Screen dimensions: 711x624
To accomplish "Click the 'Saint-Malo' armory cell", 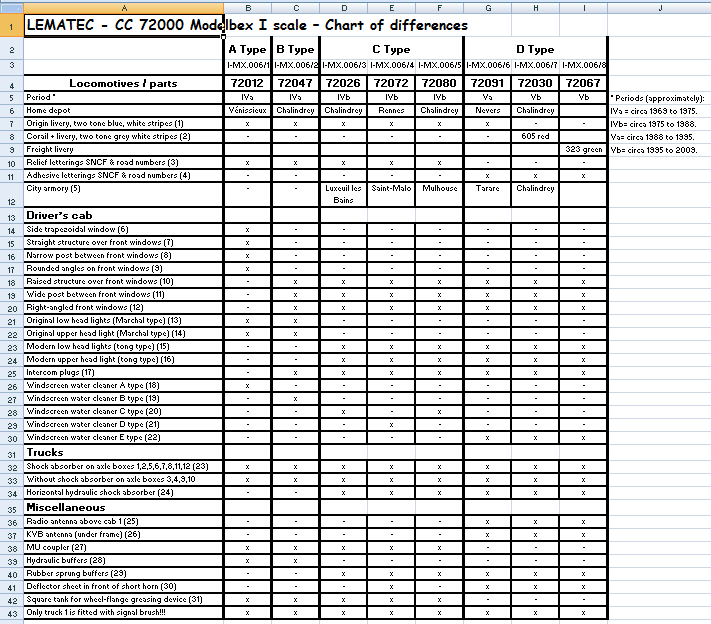I will tap(391, 194).
